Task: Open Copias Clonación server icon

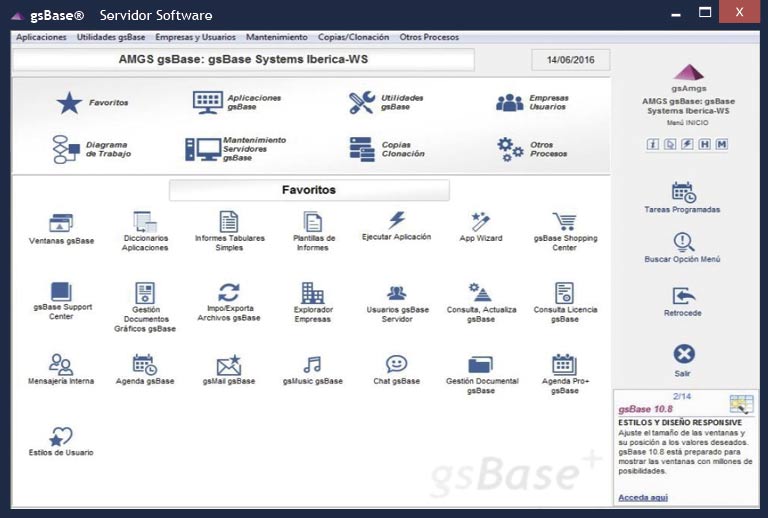Action: point(362,149)
